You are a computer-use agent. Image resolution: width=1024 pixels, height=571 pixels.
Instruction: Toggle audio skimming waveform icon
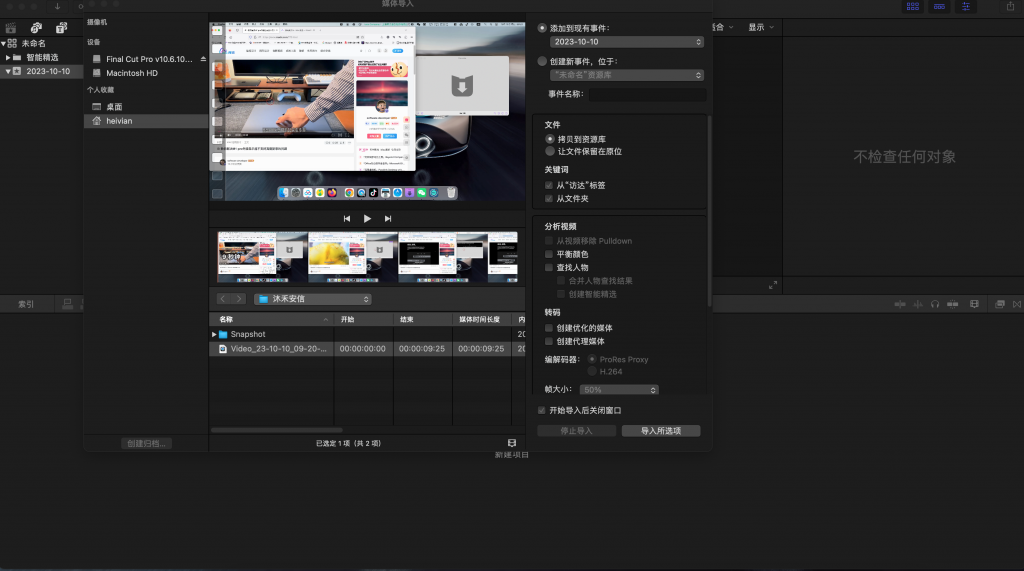[918, 304]
